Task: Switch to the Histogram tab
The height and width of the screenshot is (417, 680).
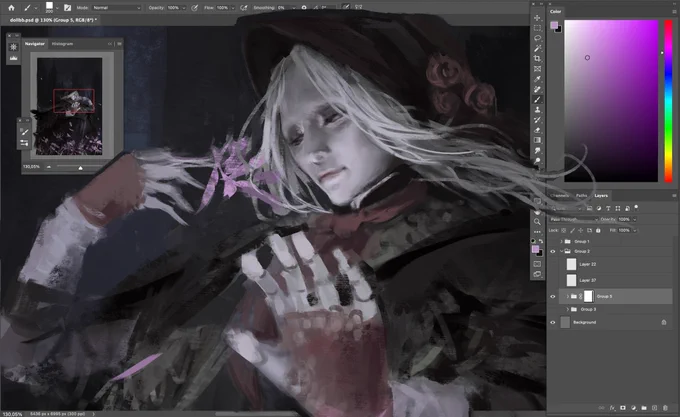Action: 62,44
